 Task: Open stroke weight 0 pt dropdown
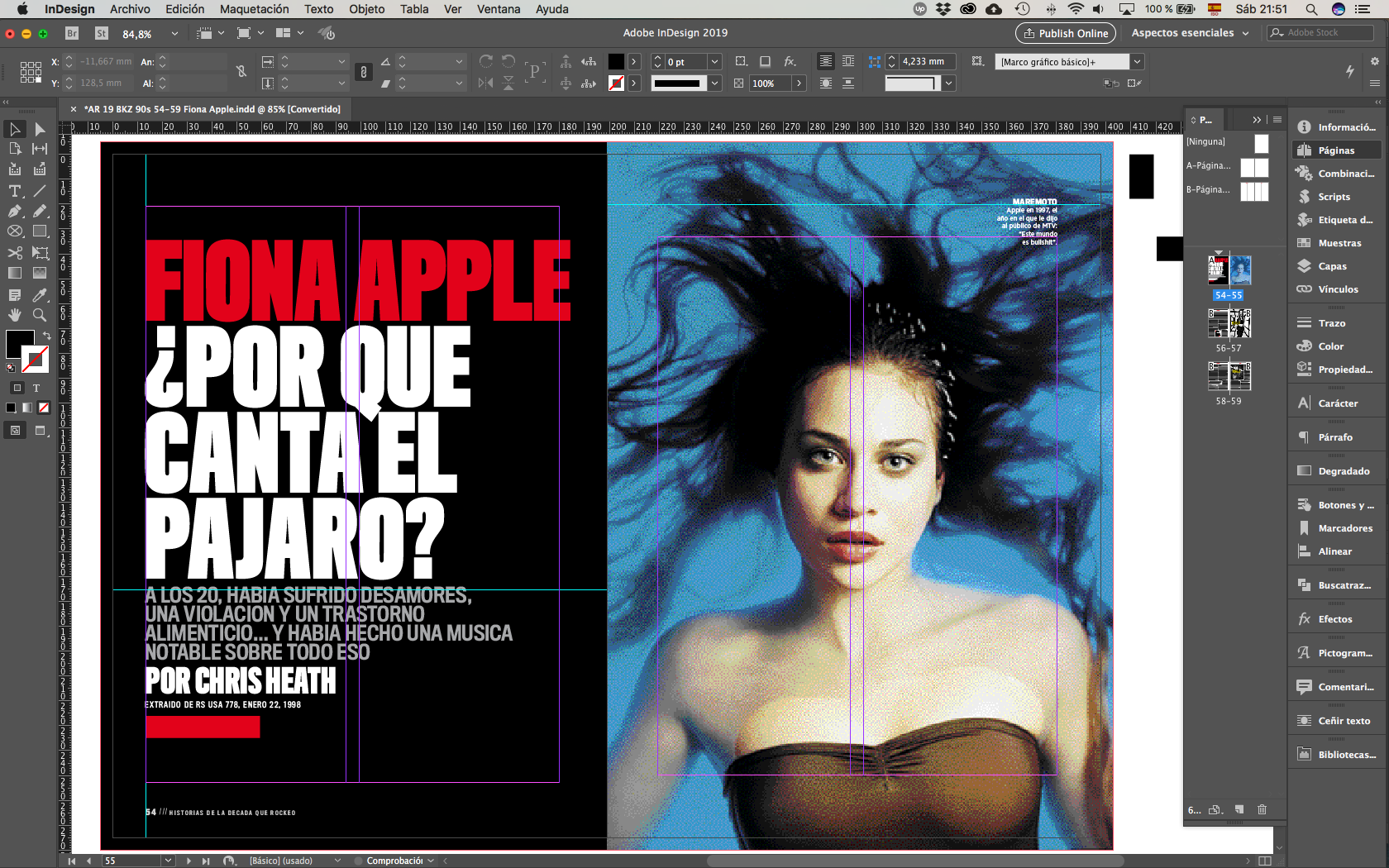coord(714,61)
